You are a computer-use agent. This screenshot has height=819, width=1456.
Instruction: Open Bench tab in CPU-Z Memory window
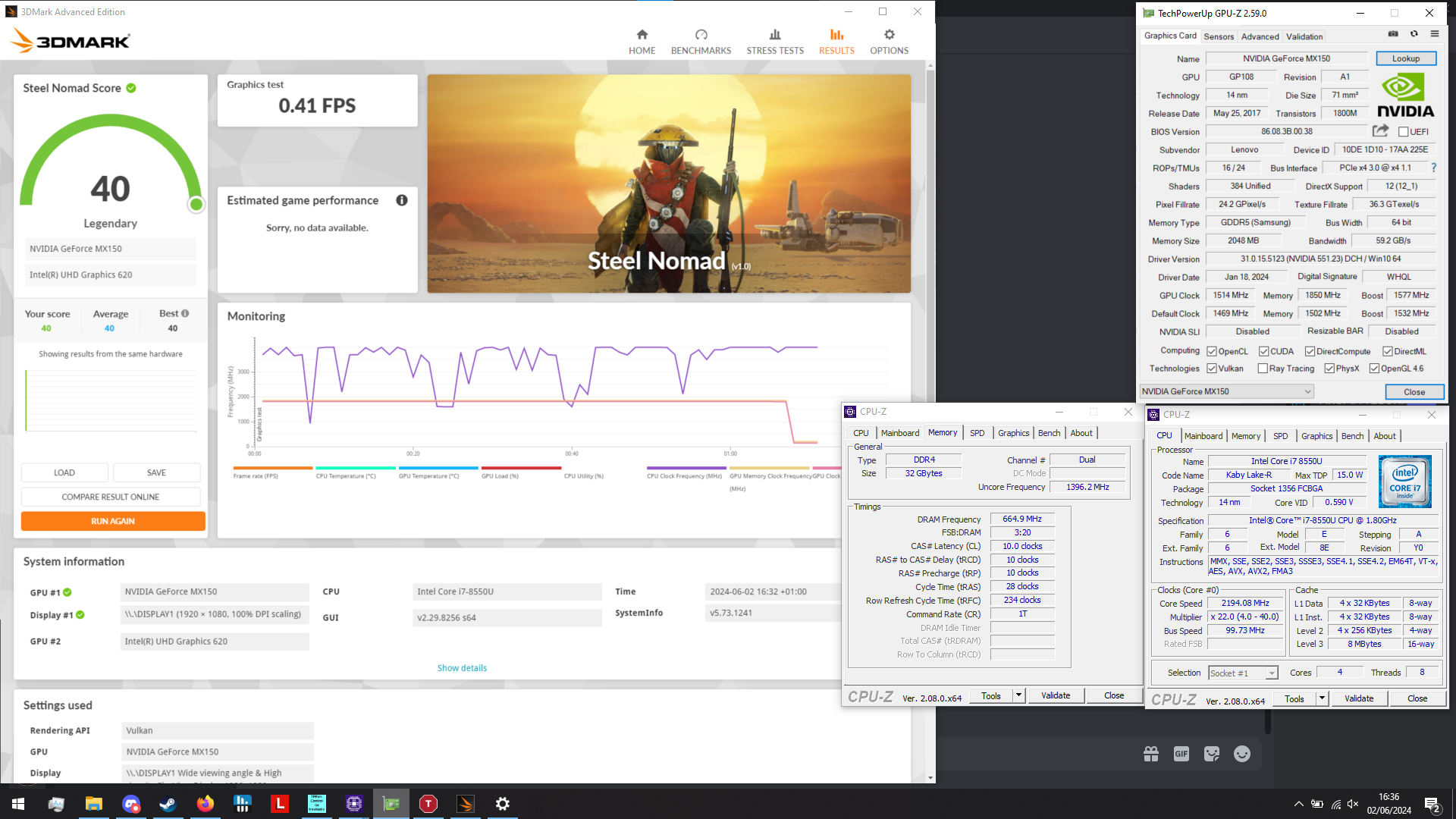pyautogui.click(x=1049, y=433)
